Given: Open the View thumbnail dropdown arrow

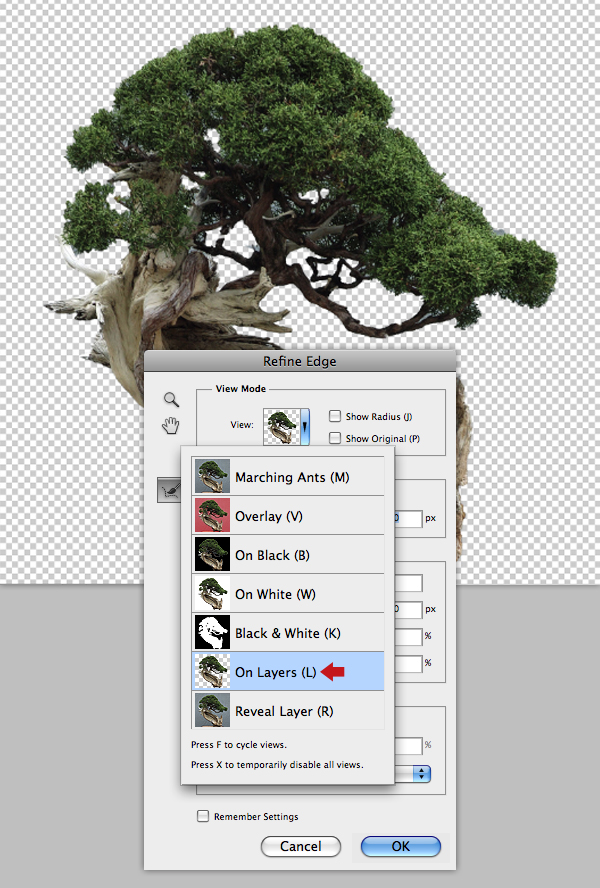Looking at the screenshot, I should click(305, 426).
